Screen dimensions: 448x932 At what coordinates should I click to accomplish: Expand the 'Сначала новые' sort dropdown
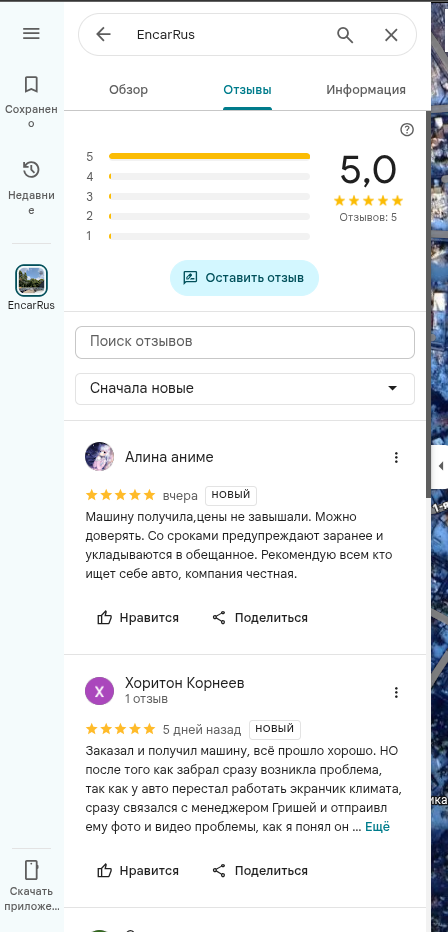tap(245, 389)
